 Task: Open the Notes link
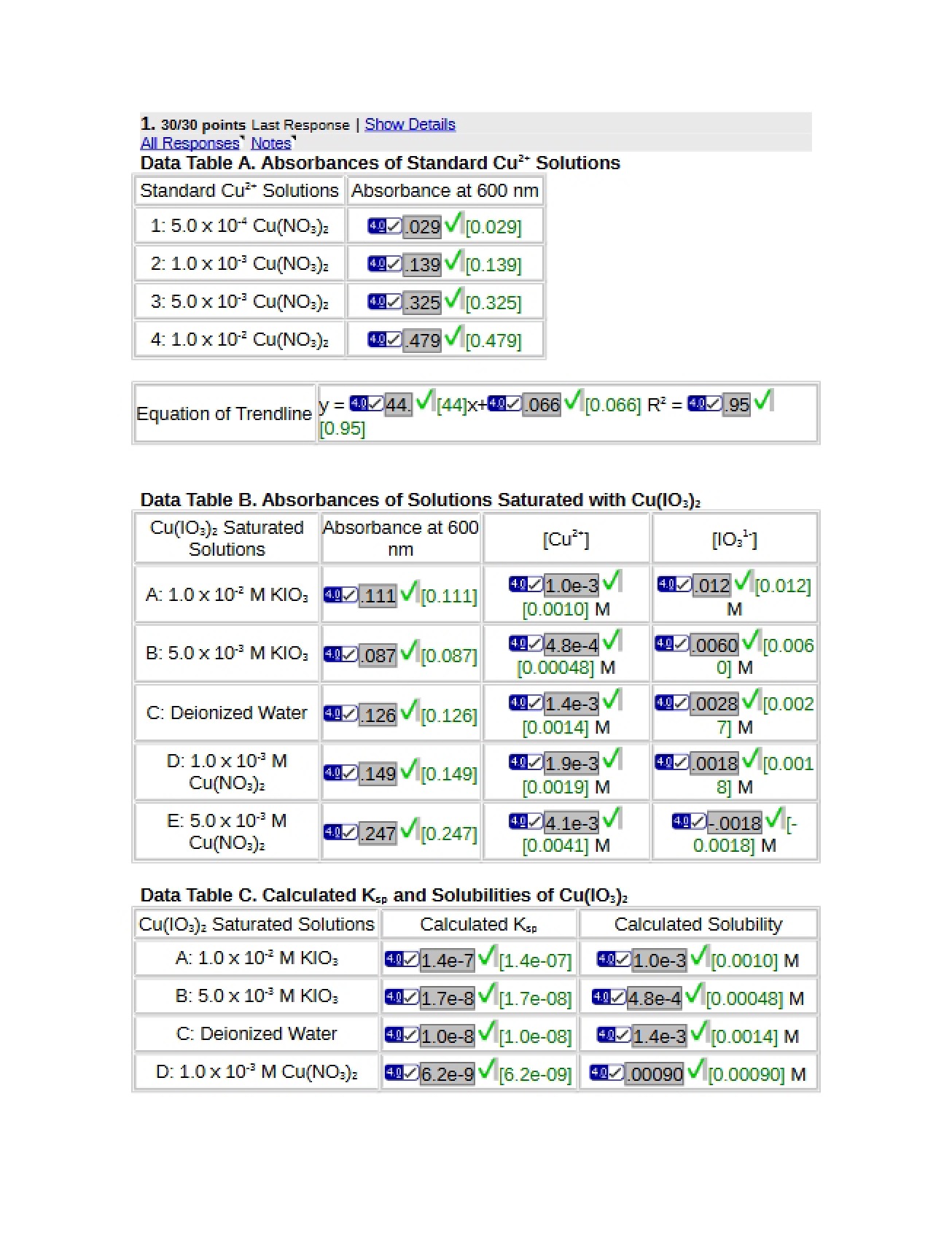tap(270, 143)
